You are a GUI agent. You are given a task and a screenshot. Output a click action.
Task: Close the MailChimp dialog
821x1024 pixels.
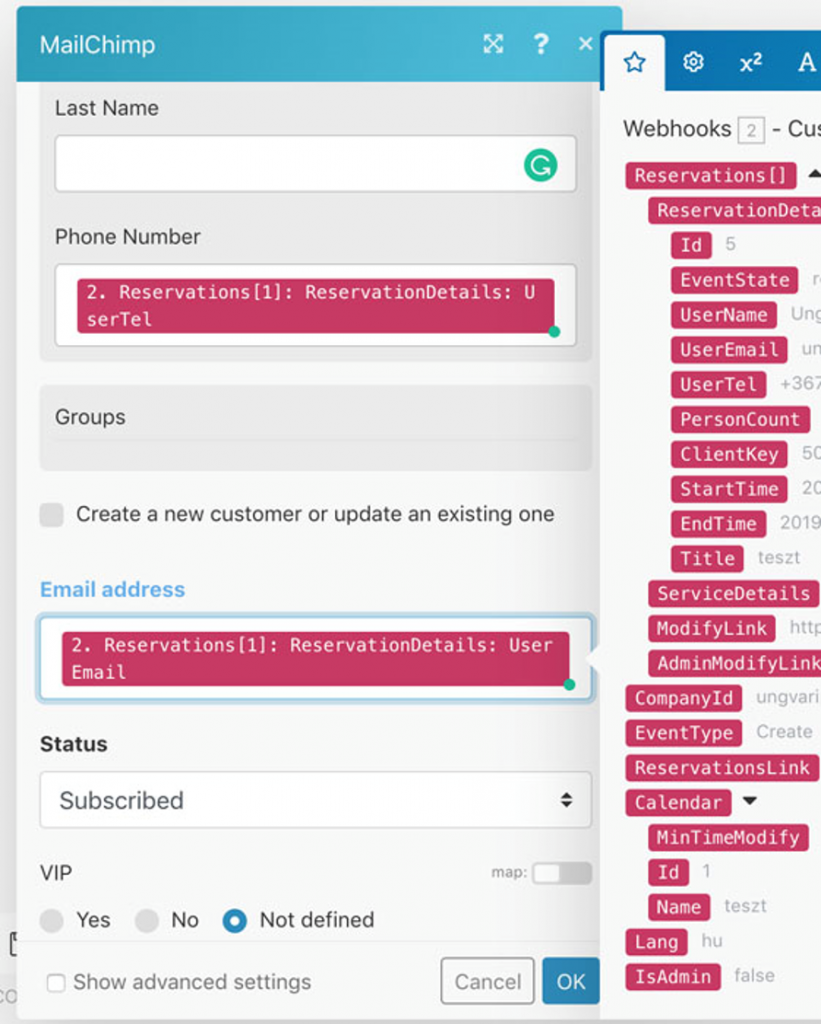click(585, 44)
